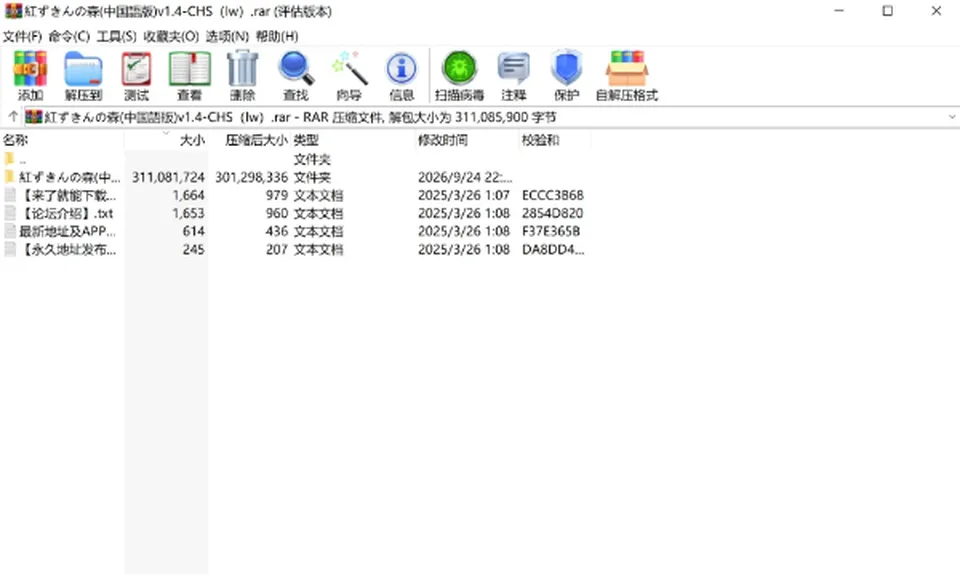The height and width of the screenshot is (576, 960).
Task: Expand the address bar dropdown arrow
Action: 952,116
